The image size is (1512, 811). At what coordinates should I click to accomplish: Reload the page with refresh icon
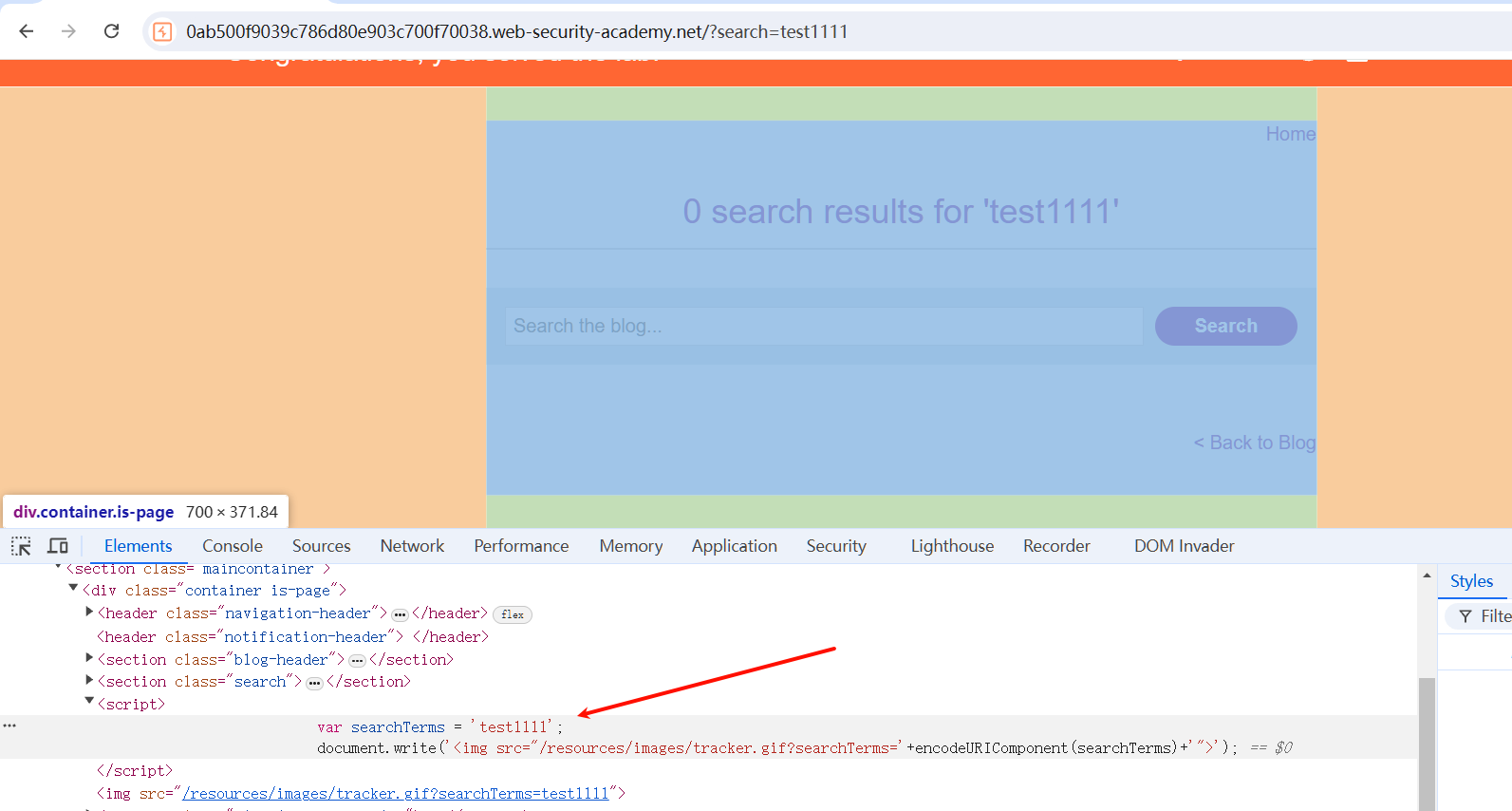coord(111,31)
